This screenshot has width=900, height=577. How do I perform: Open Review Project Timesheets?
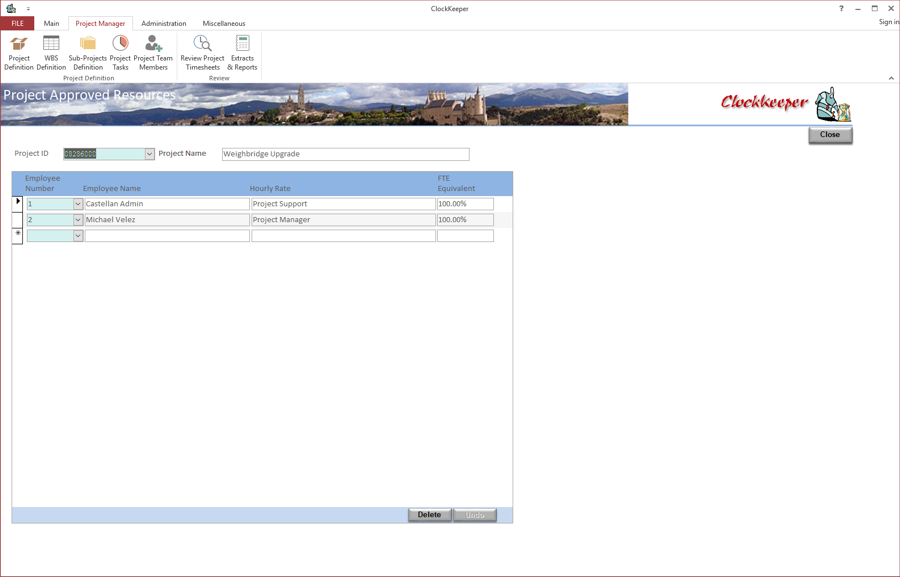(202, 52)
